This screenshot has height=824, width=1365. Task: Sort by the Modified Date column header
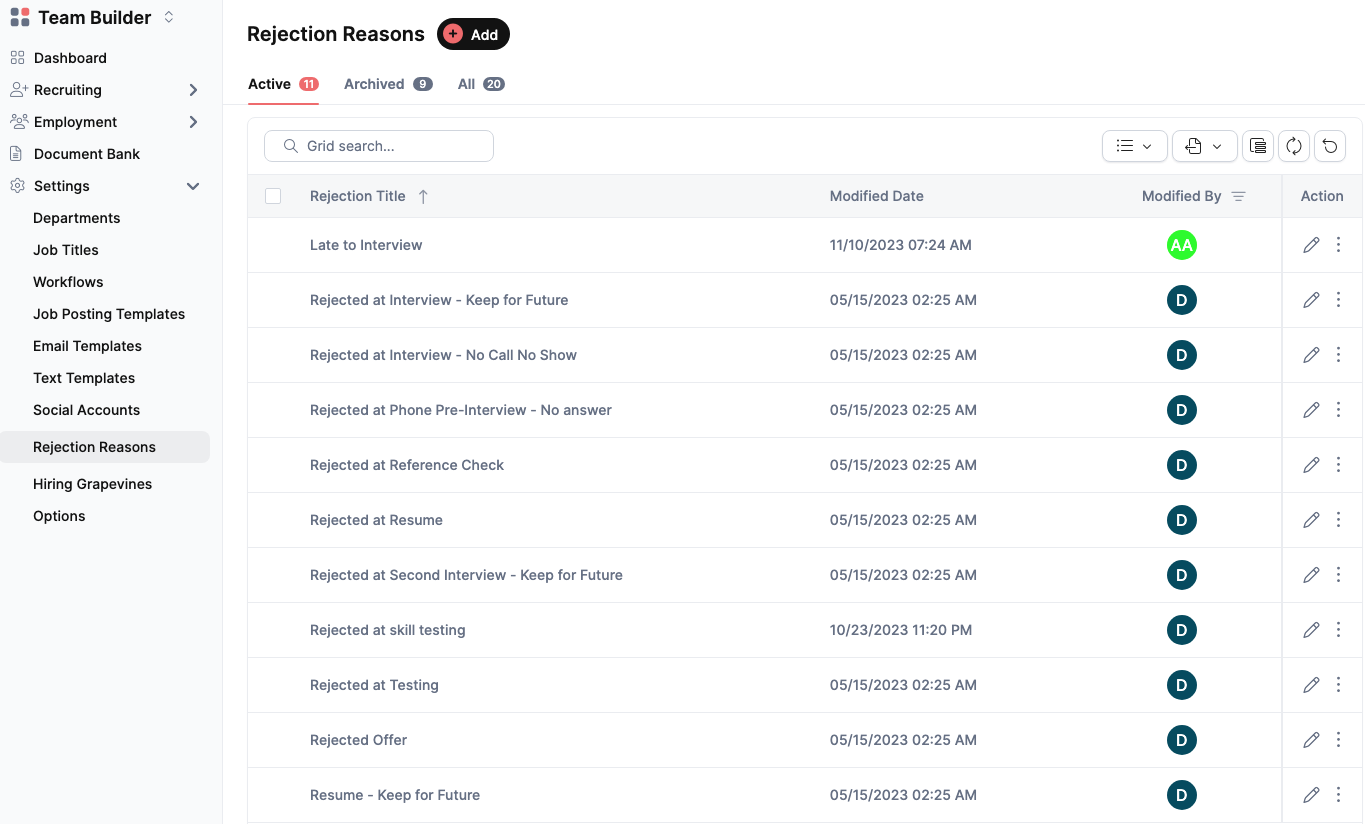(x=877, y=196)
